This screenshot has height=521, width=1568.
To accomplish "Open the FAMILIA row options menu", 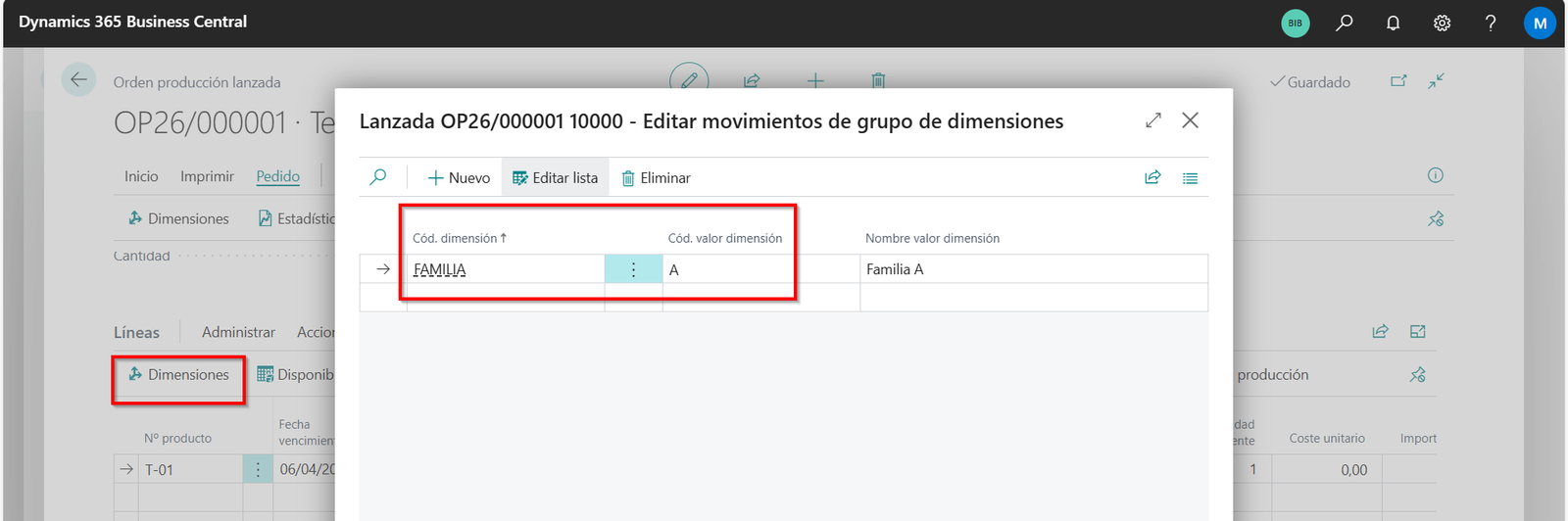I will point(633,269).
